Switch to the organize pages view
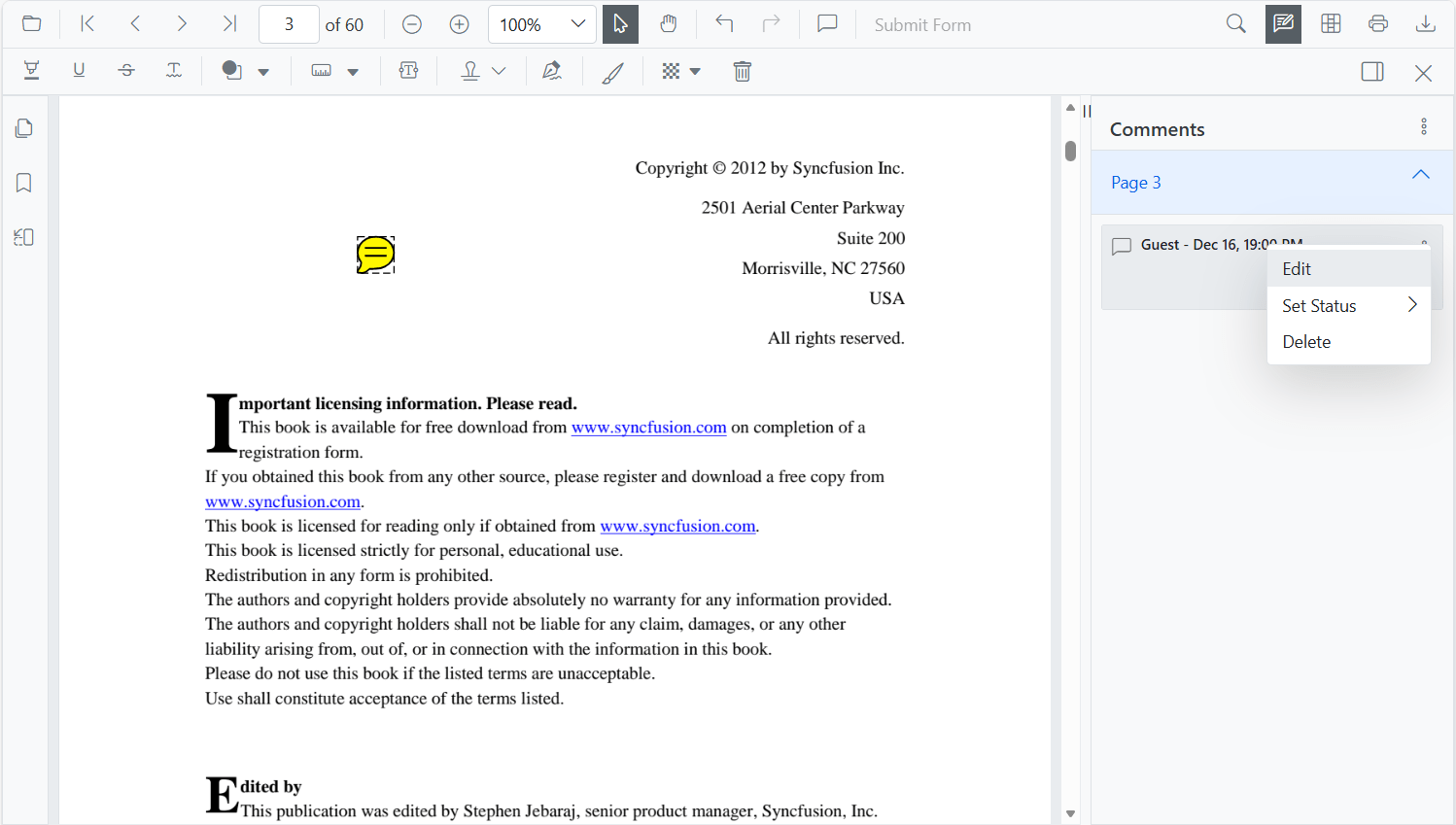The image size is (1456, 825). [1331, 23]
